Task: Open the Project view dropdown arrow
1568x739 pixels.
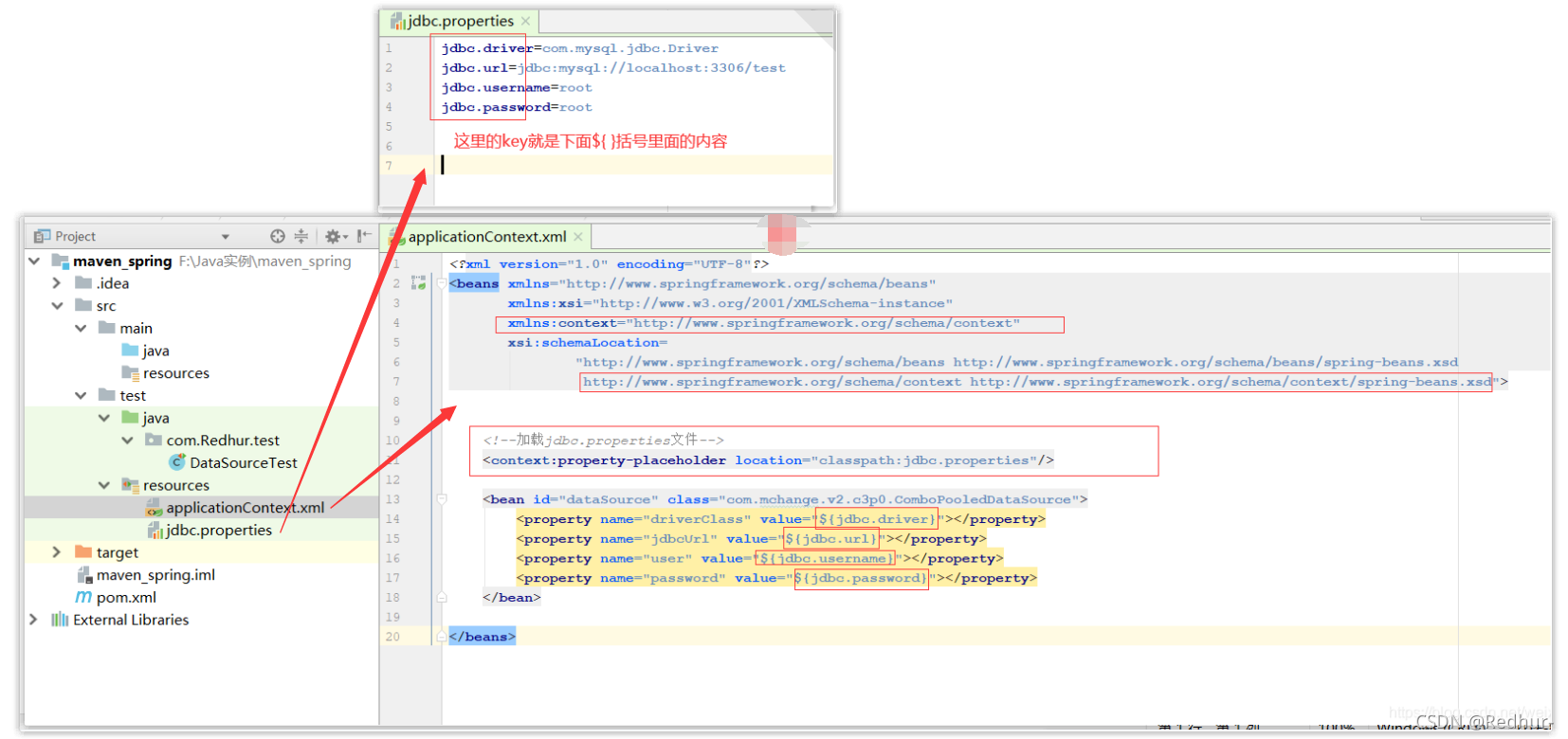Action: point(226,237)
